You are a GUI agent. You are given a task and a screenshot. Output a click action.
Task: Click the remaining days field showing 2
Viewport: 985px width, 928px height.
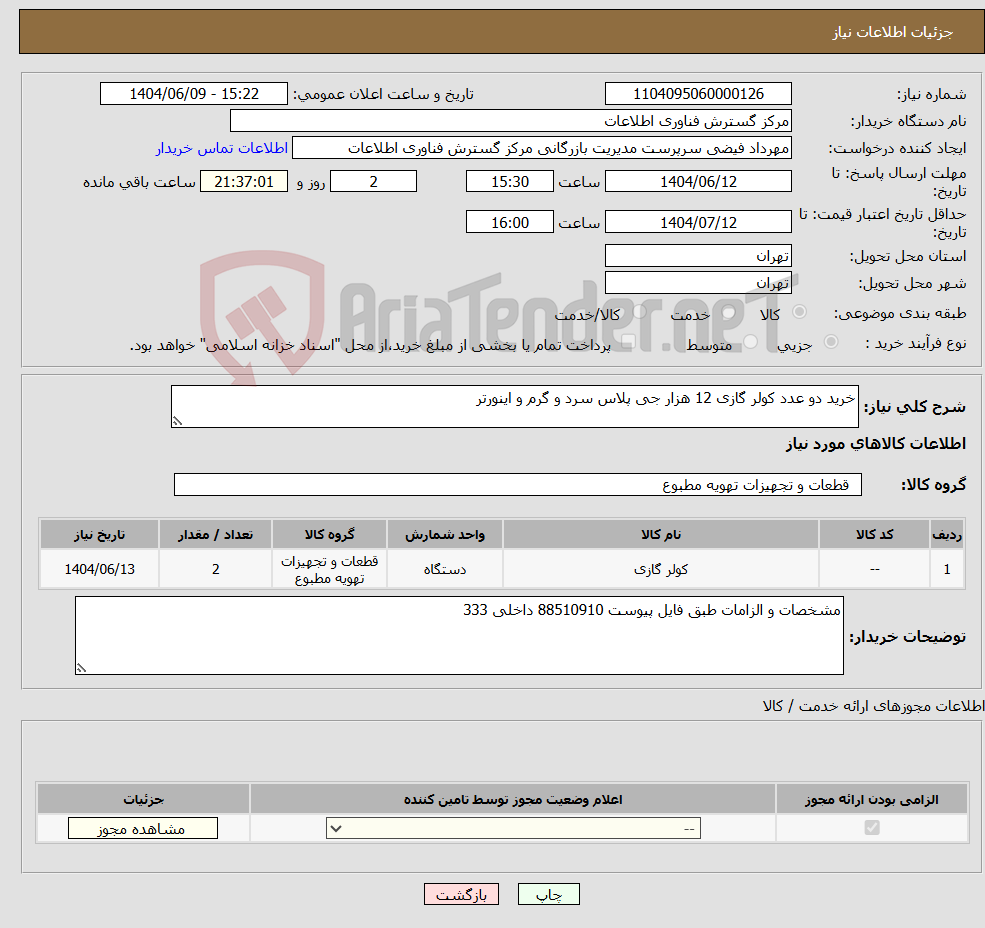click(373, 182)
